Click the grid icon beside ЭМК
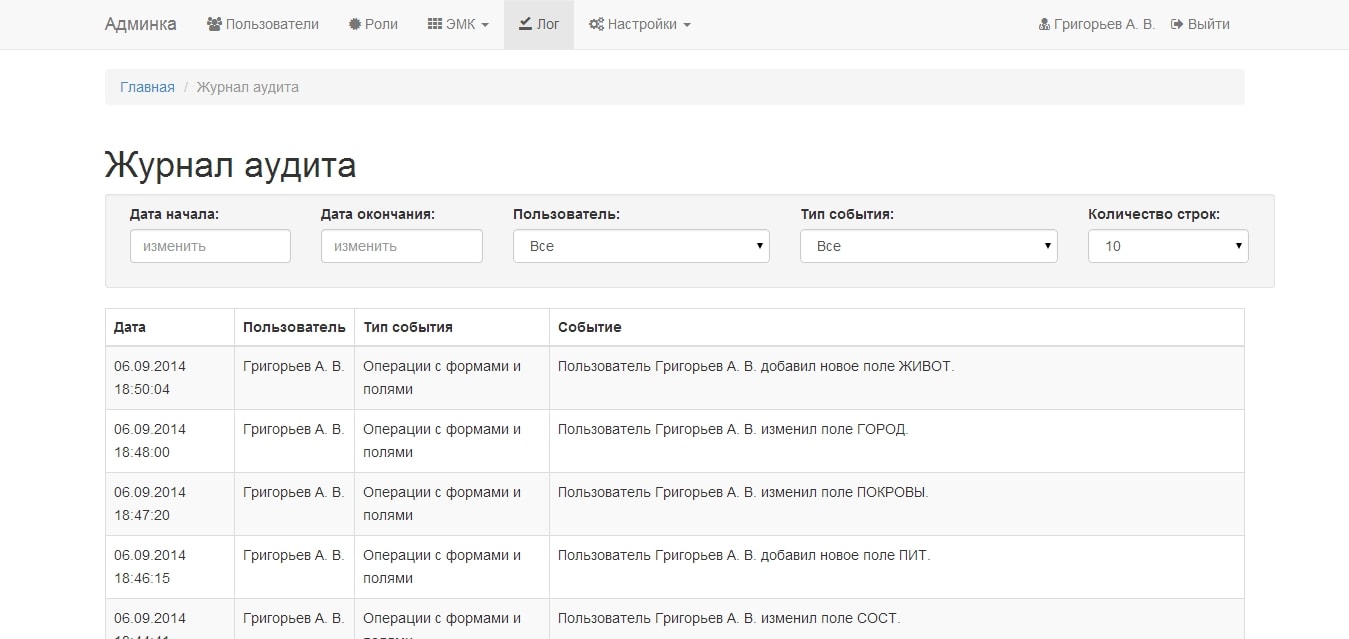 tap(435, 24)
